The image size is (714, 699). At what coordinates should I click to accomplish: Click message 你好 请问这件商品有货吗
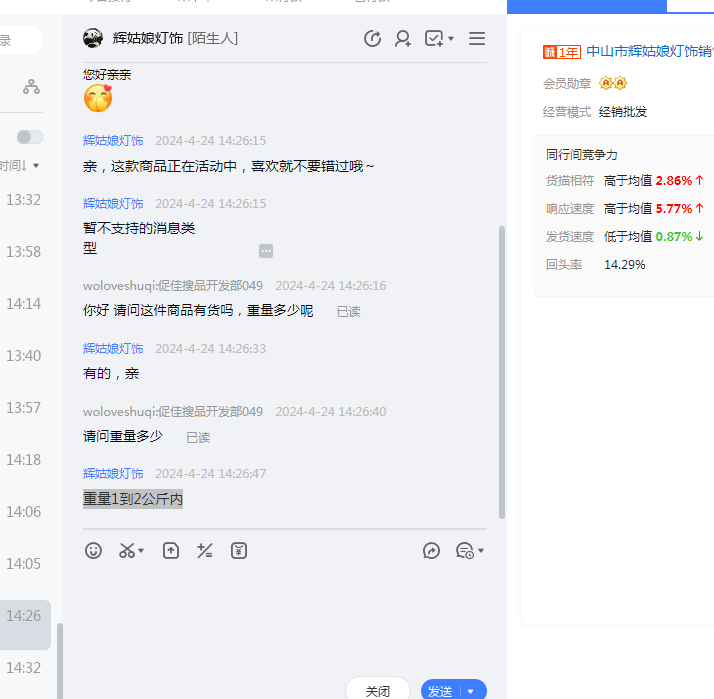[198, 311]
